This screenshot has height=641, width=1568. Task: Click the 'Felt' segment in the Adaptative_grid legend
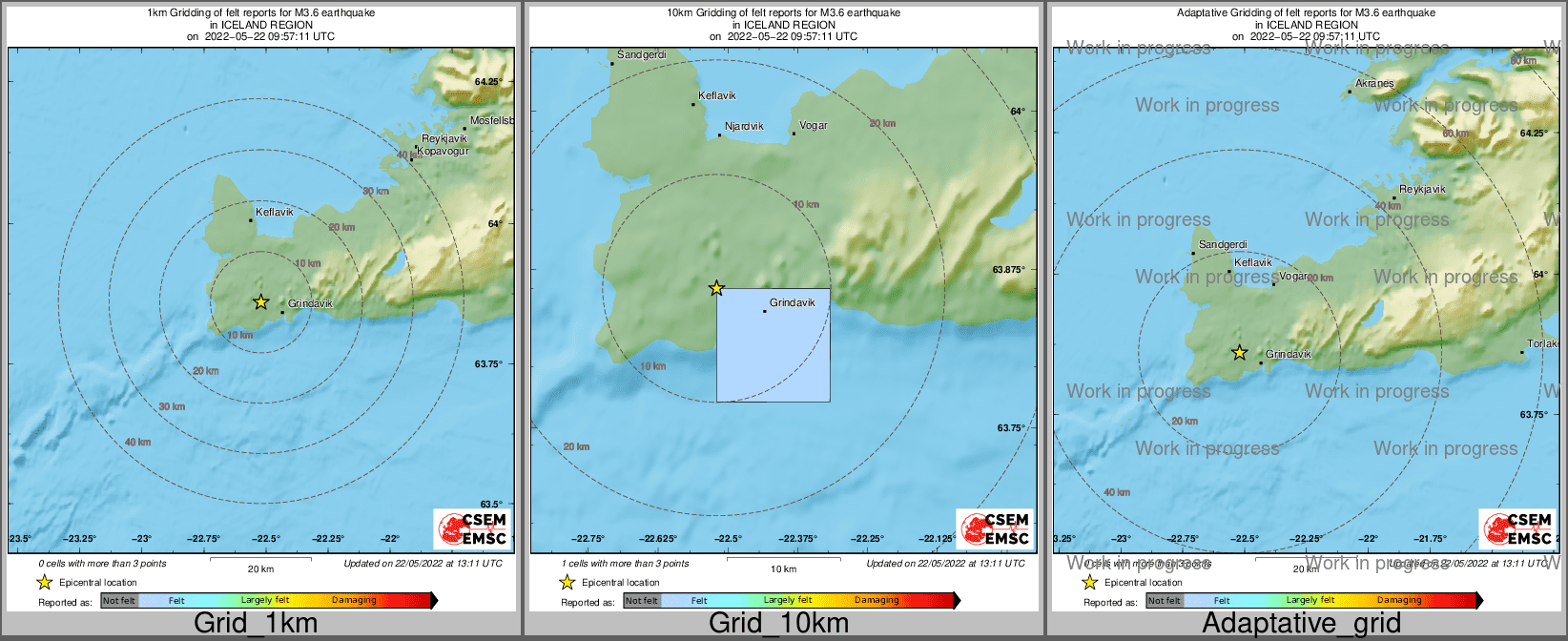point(1223,601)
